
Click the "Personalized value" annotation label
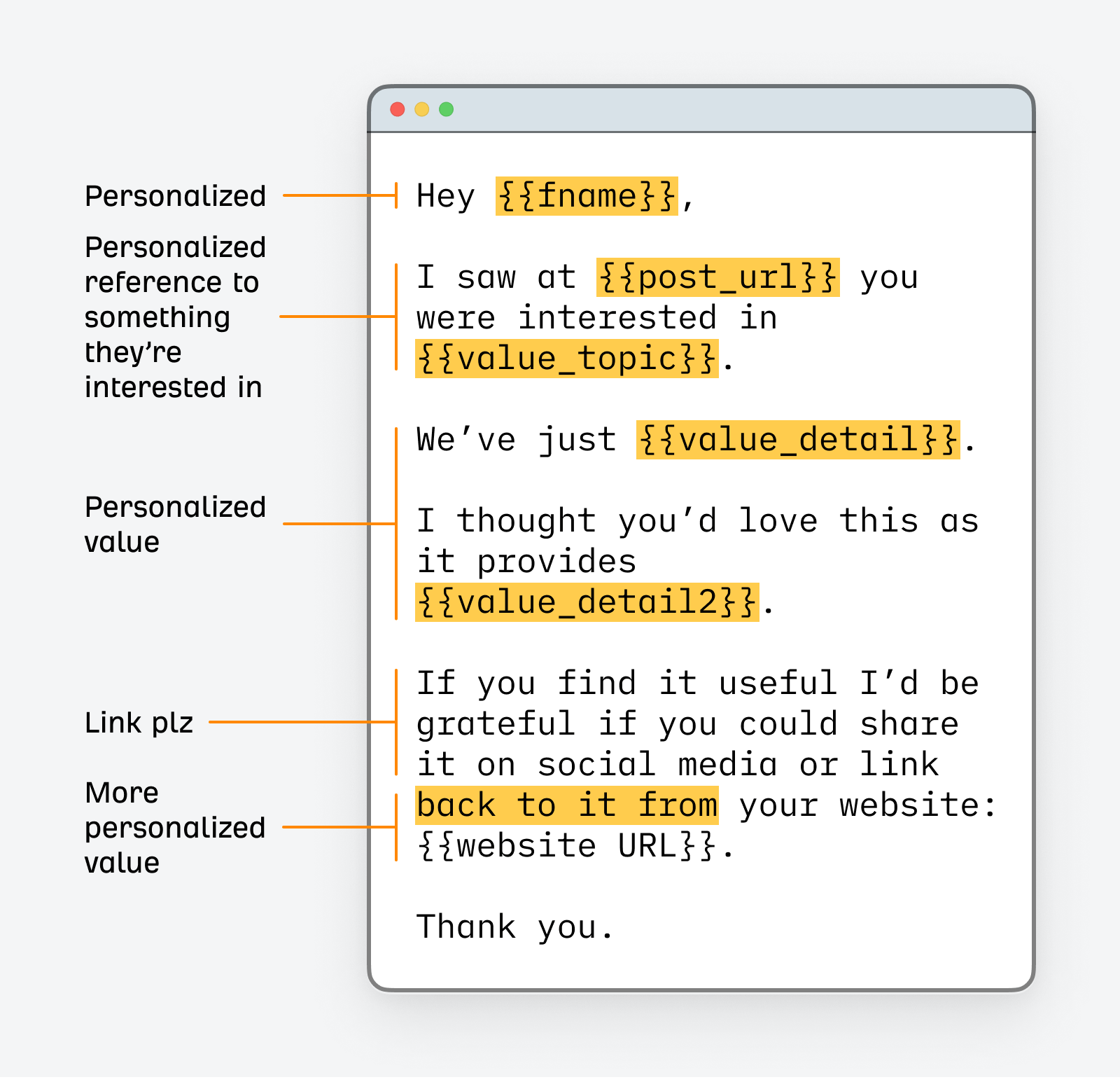tap(175, 524)
